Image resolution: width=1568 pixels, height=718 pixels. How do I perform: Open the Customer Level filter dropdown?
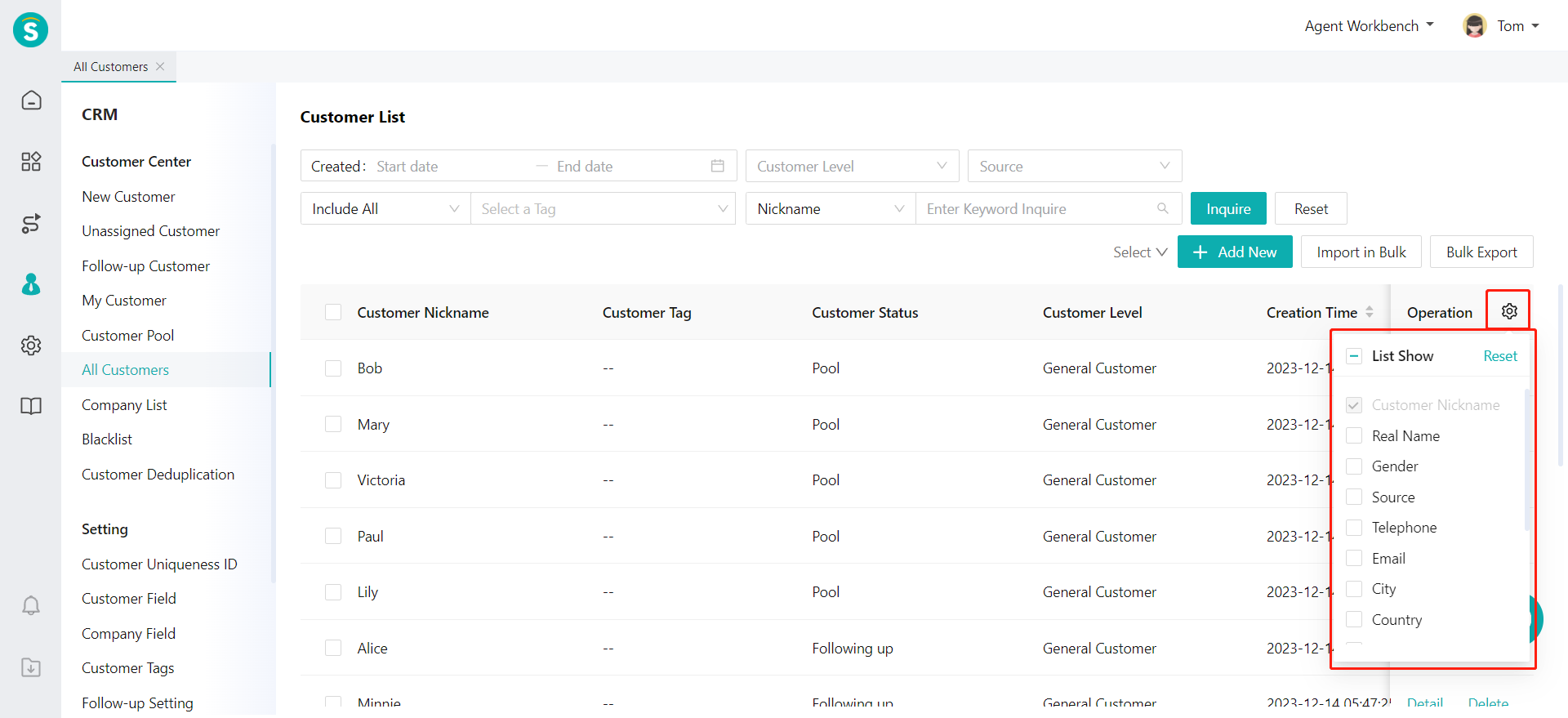pos(852,166)
